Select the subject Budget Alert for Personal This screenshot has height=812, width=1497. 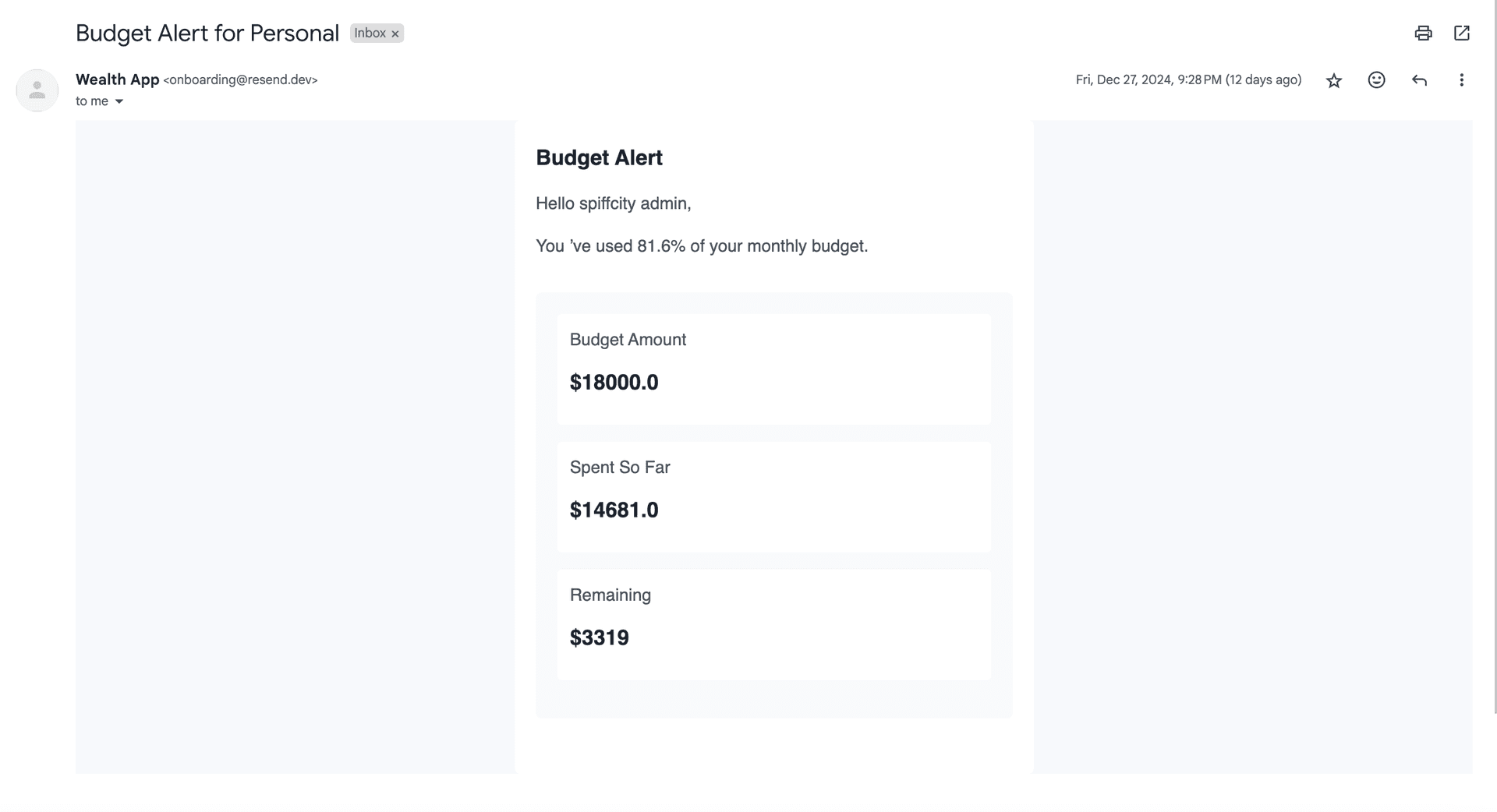[x=207, y=33]
